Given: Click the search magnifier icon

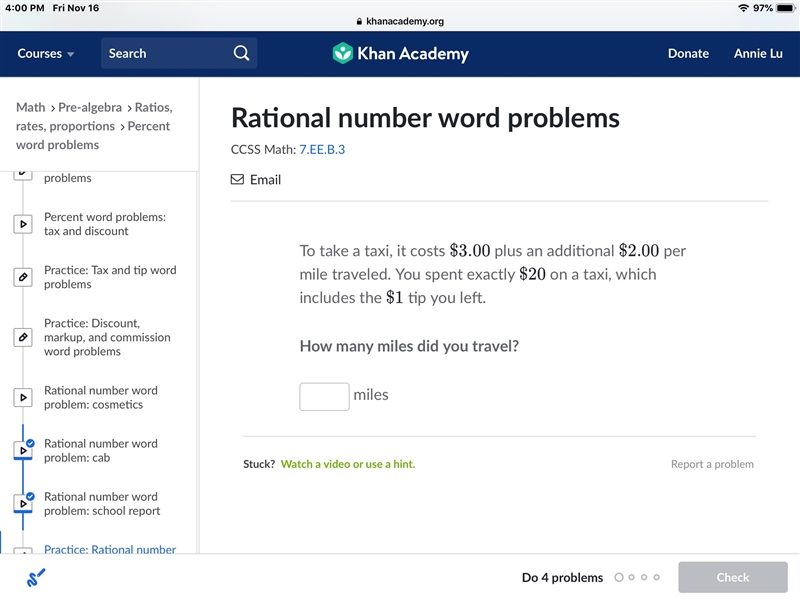Looking at the screenshot, I should point(241,53).
